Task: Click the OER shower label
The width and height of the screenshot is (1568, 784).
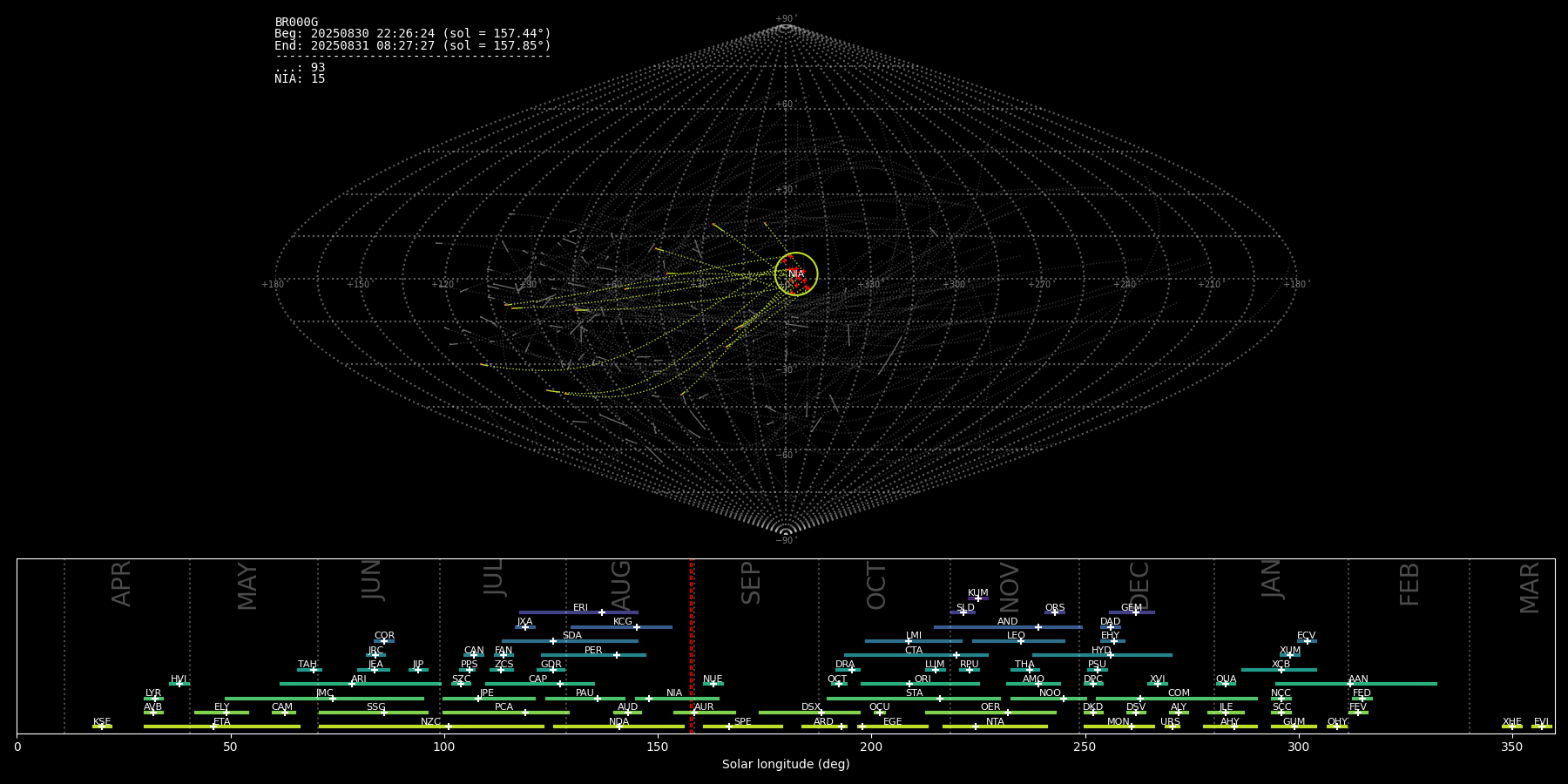Action: tap(990, 707)
